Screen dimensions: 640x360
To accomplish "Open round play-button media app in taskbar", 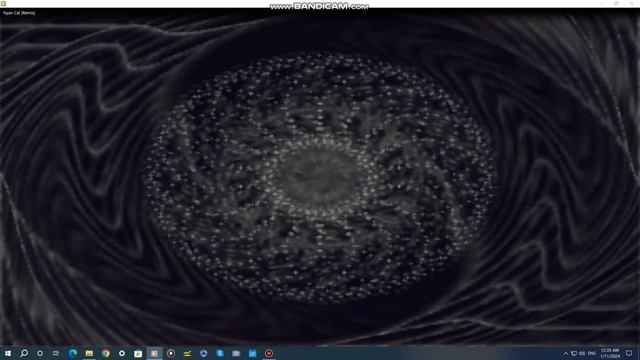I will coord(171,353).
